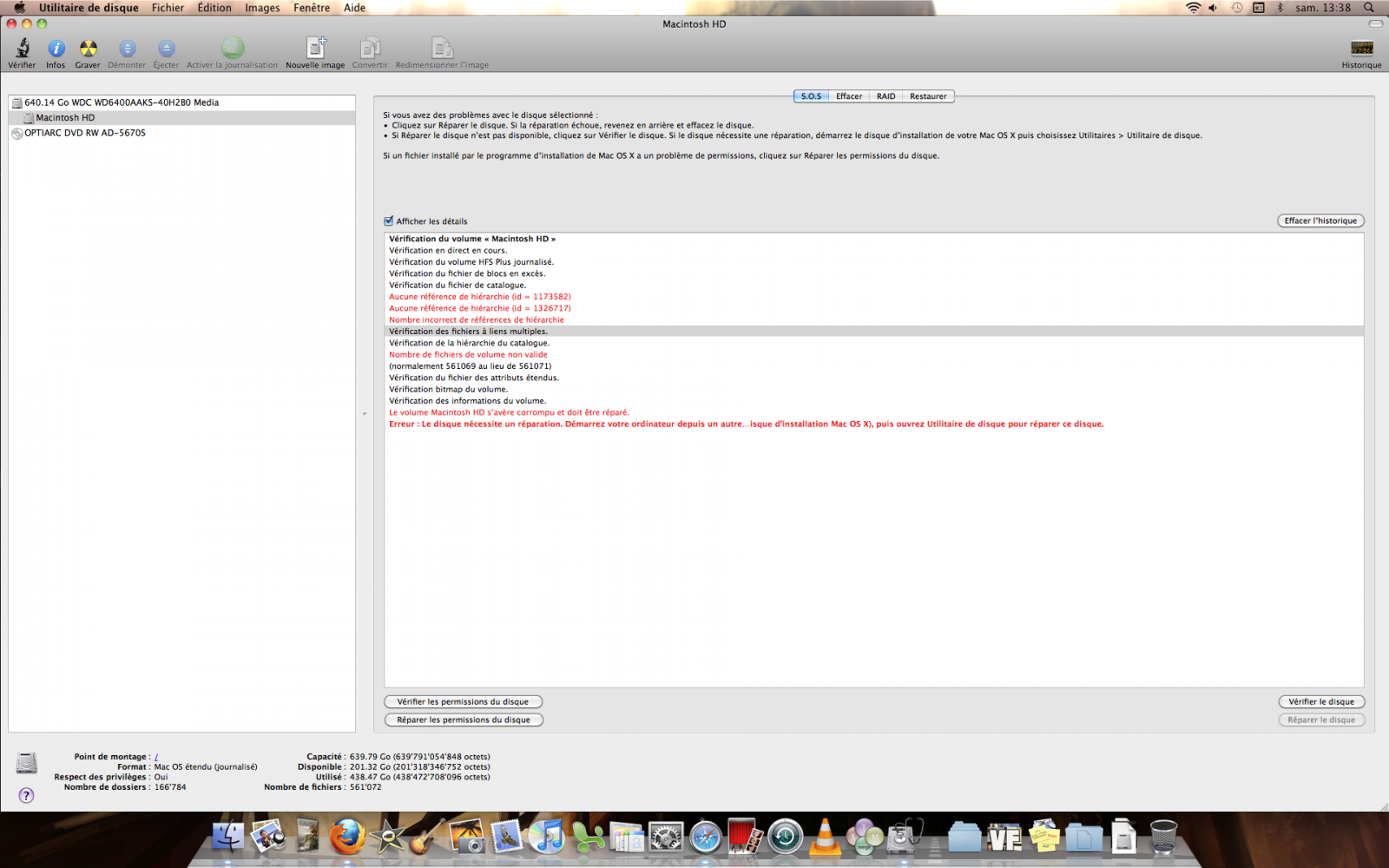
Task: Click the volume menu bar icon
Action: point(1214,8)
